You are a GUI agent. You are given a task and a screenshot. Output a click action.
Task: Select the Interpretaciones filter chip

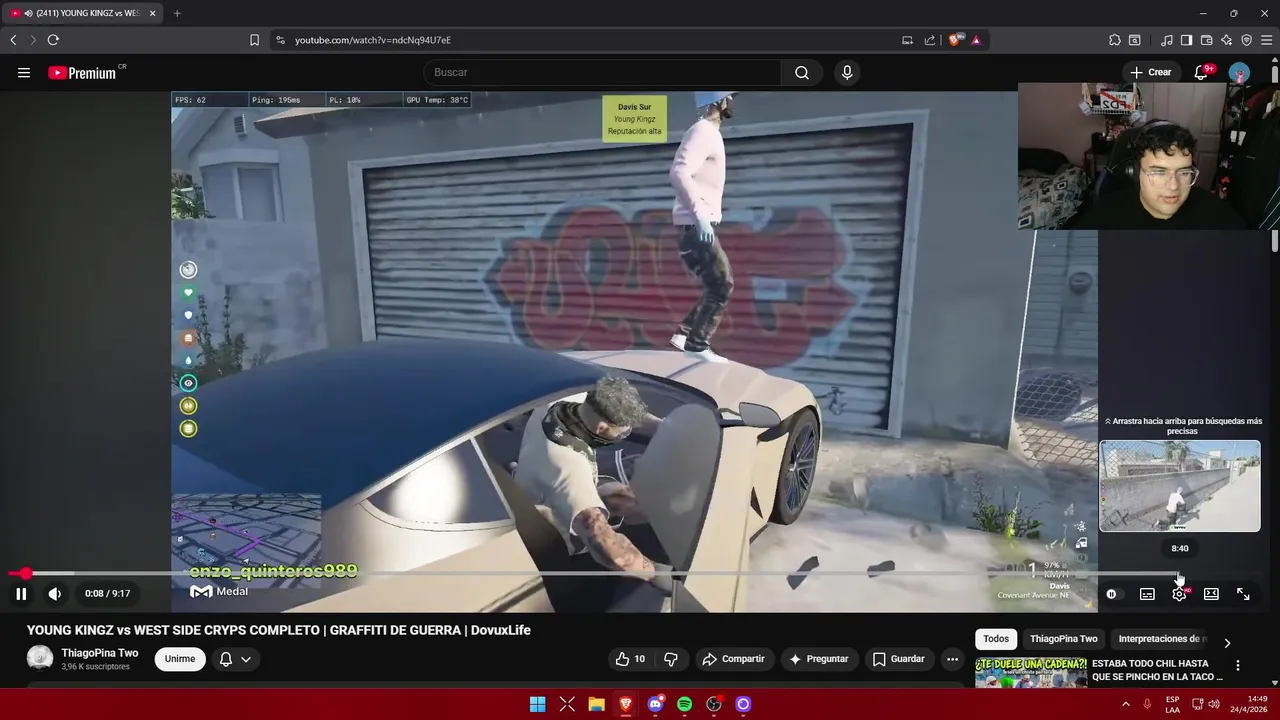click(x=1160, y=639)
